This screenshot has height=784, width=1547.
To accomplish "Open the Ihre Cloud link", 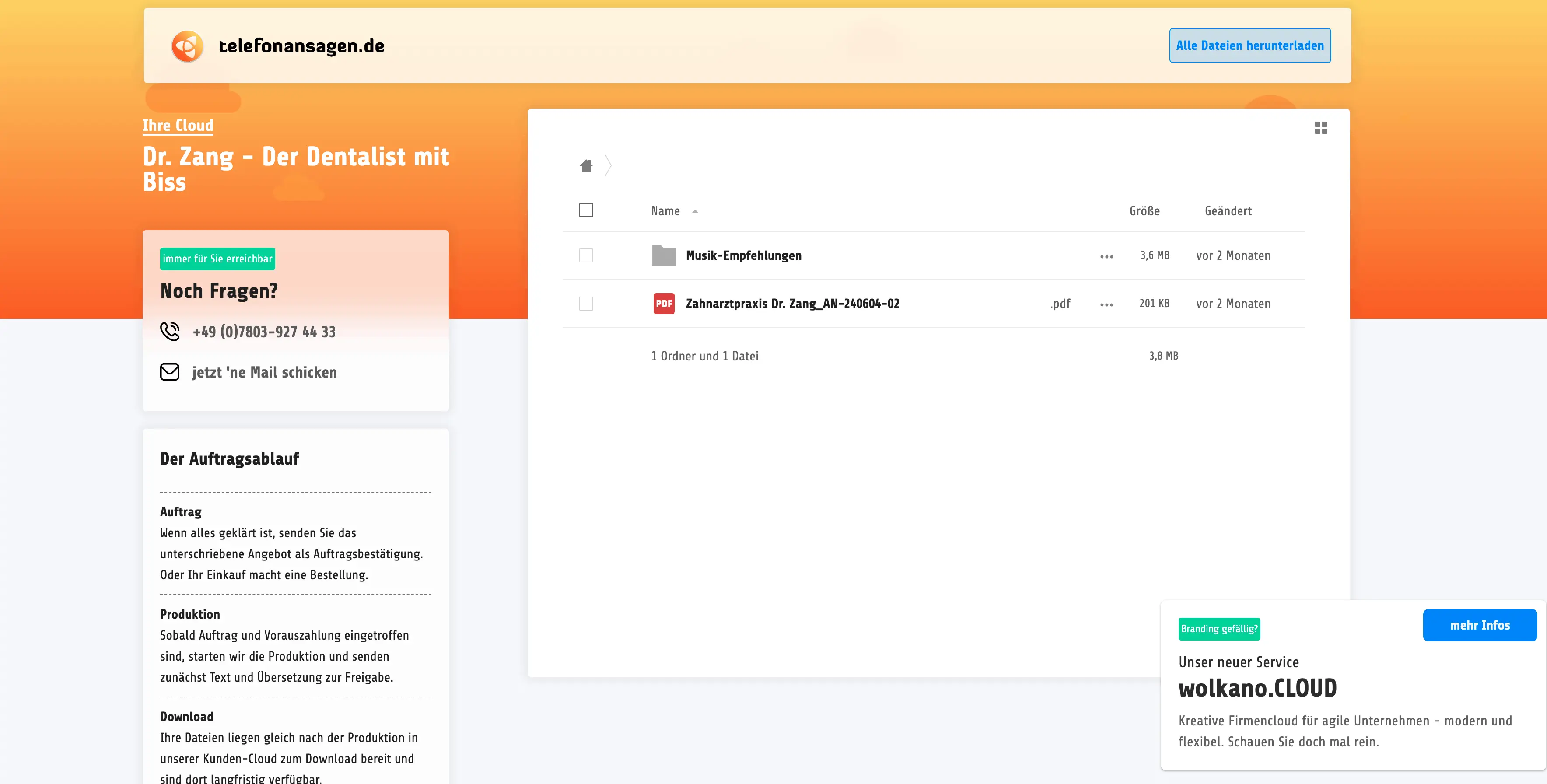I will point(178,125).
